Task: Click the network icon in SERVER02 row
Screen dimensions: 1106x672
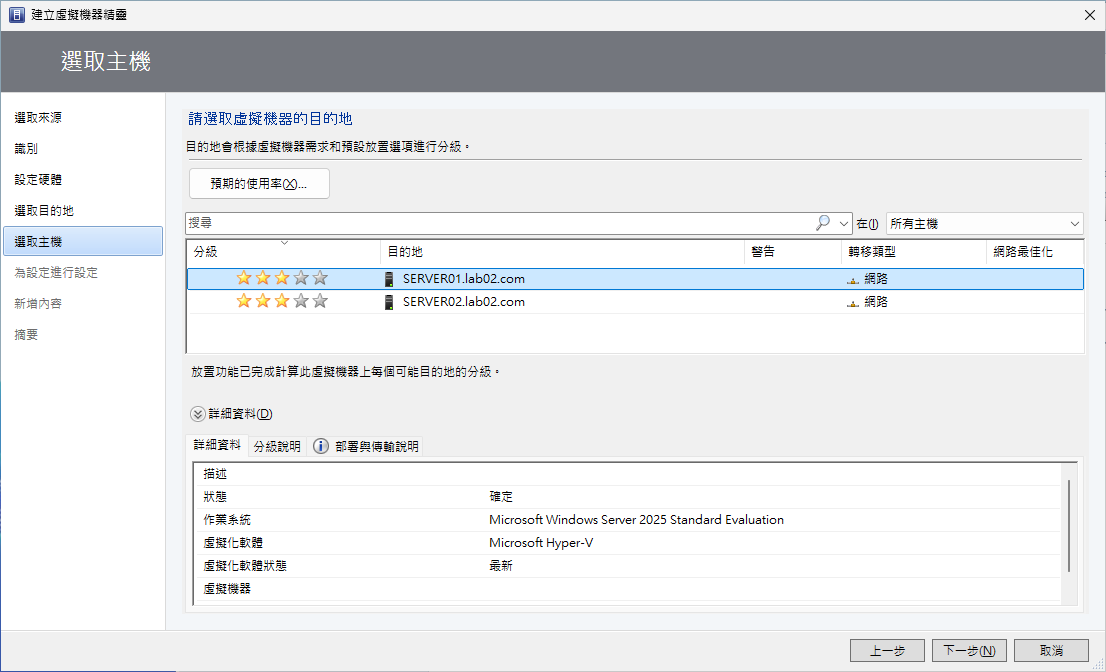Action: pos(852,303)
